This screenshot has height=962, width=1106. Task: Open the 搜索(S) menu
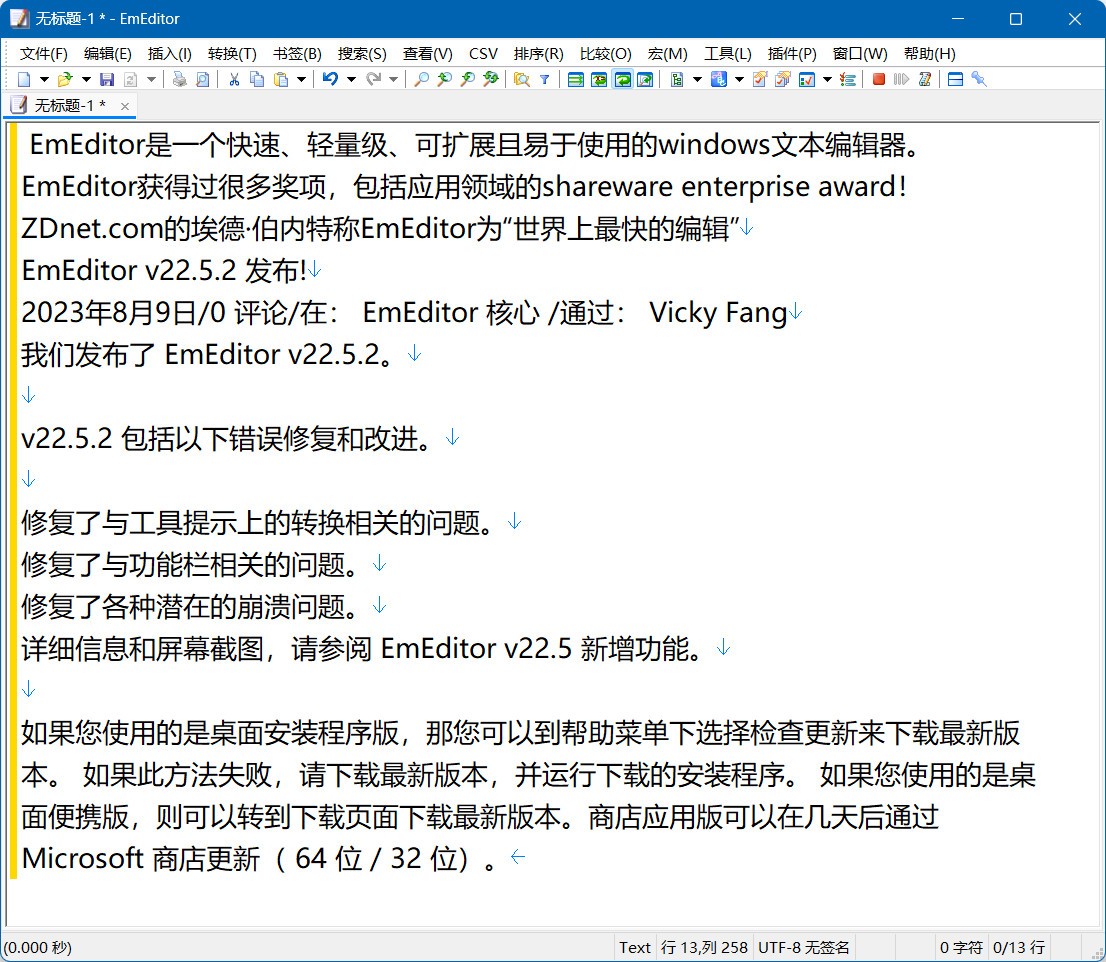click(x=362, y=54)
